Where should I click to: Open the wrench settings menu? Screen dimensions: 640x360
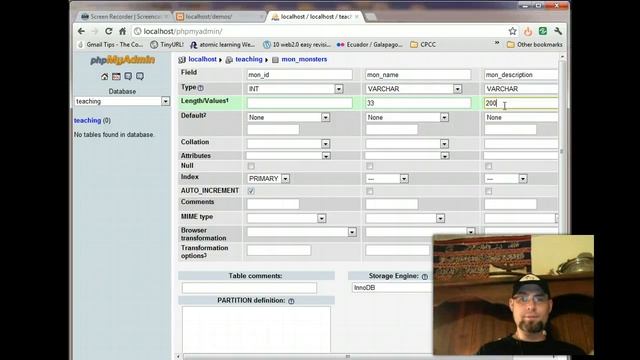pyautogui.click(x=558, y=31)
